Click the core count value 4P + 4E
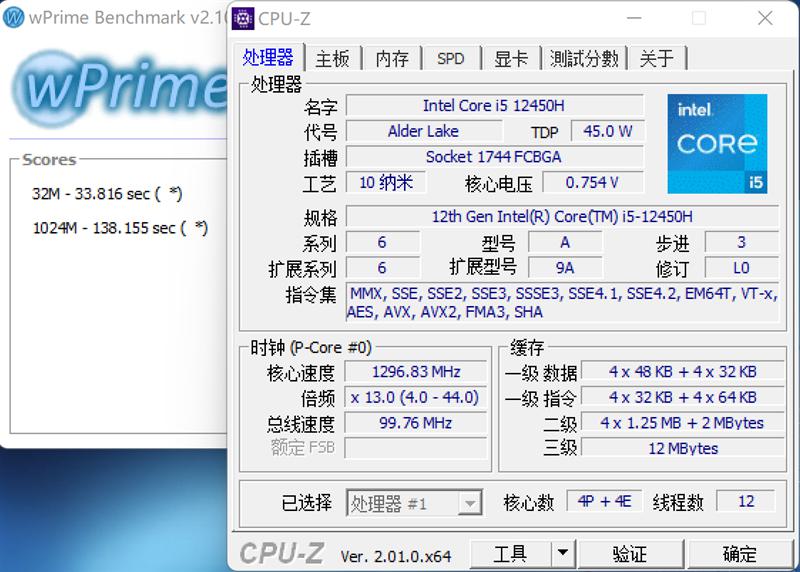 604,501
